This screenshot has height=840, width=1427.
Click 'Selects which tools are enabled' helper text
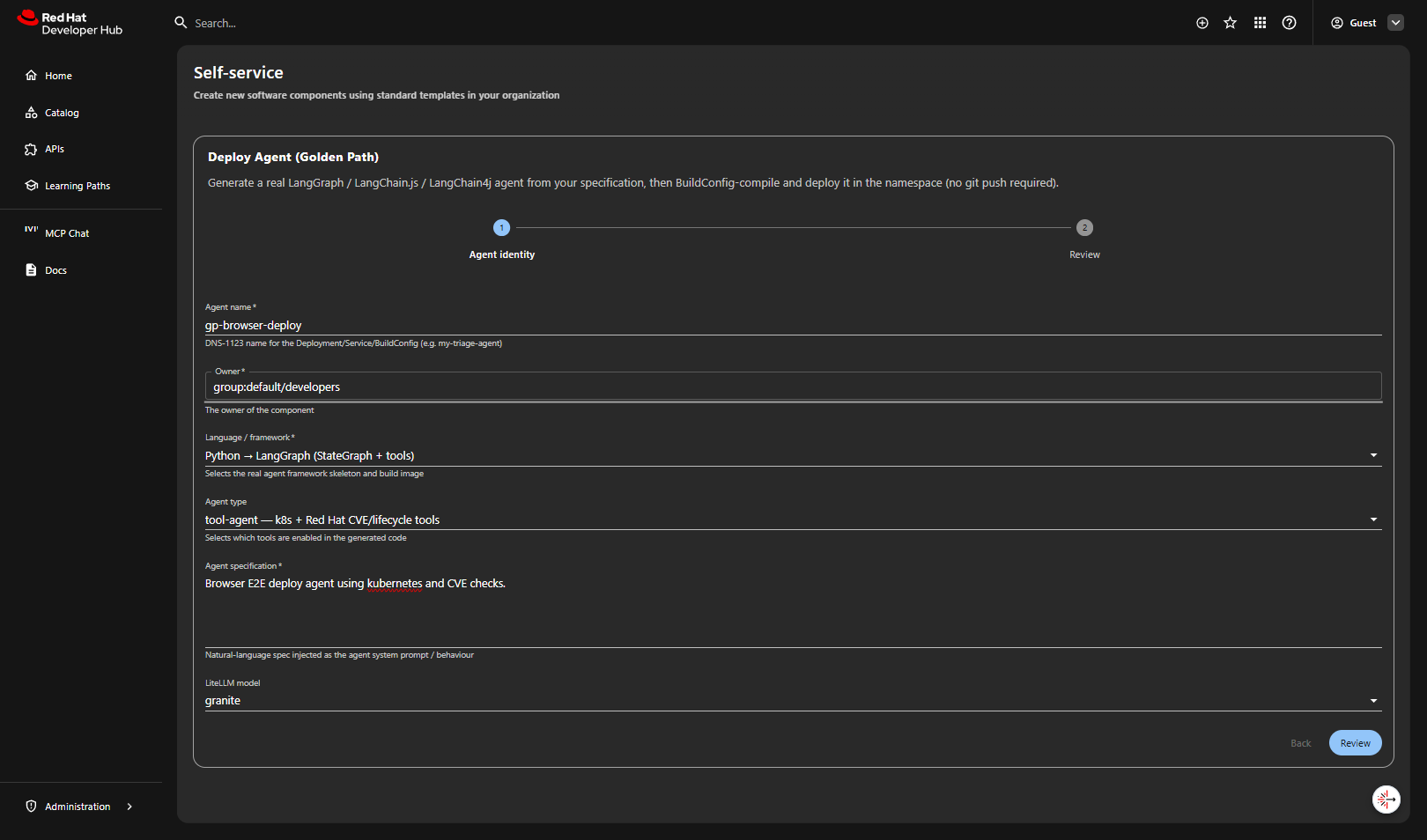click(306, 538)
